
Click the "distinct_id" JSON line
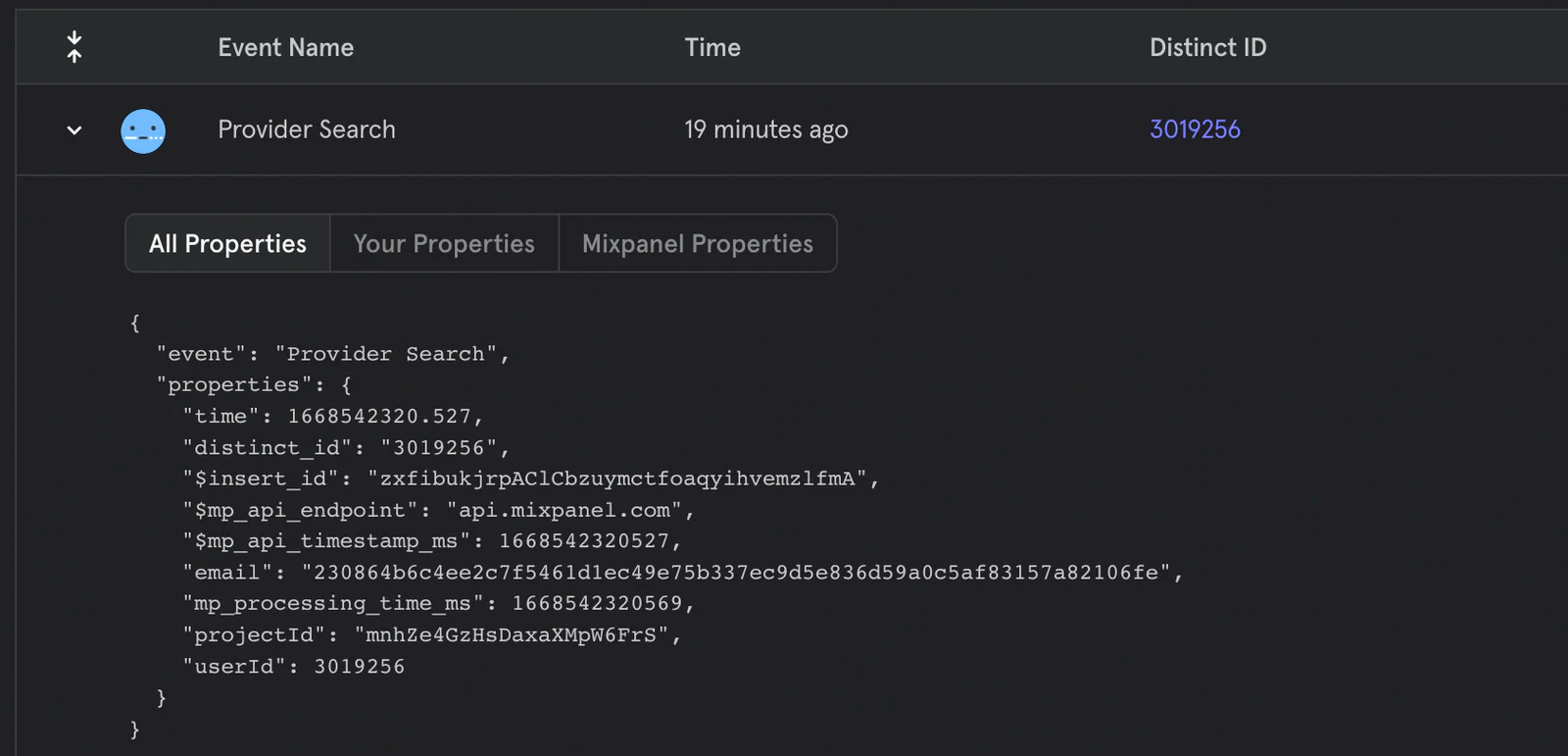pyautogui.click(x=346, y=448)
